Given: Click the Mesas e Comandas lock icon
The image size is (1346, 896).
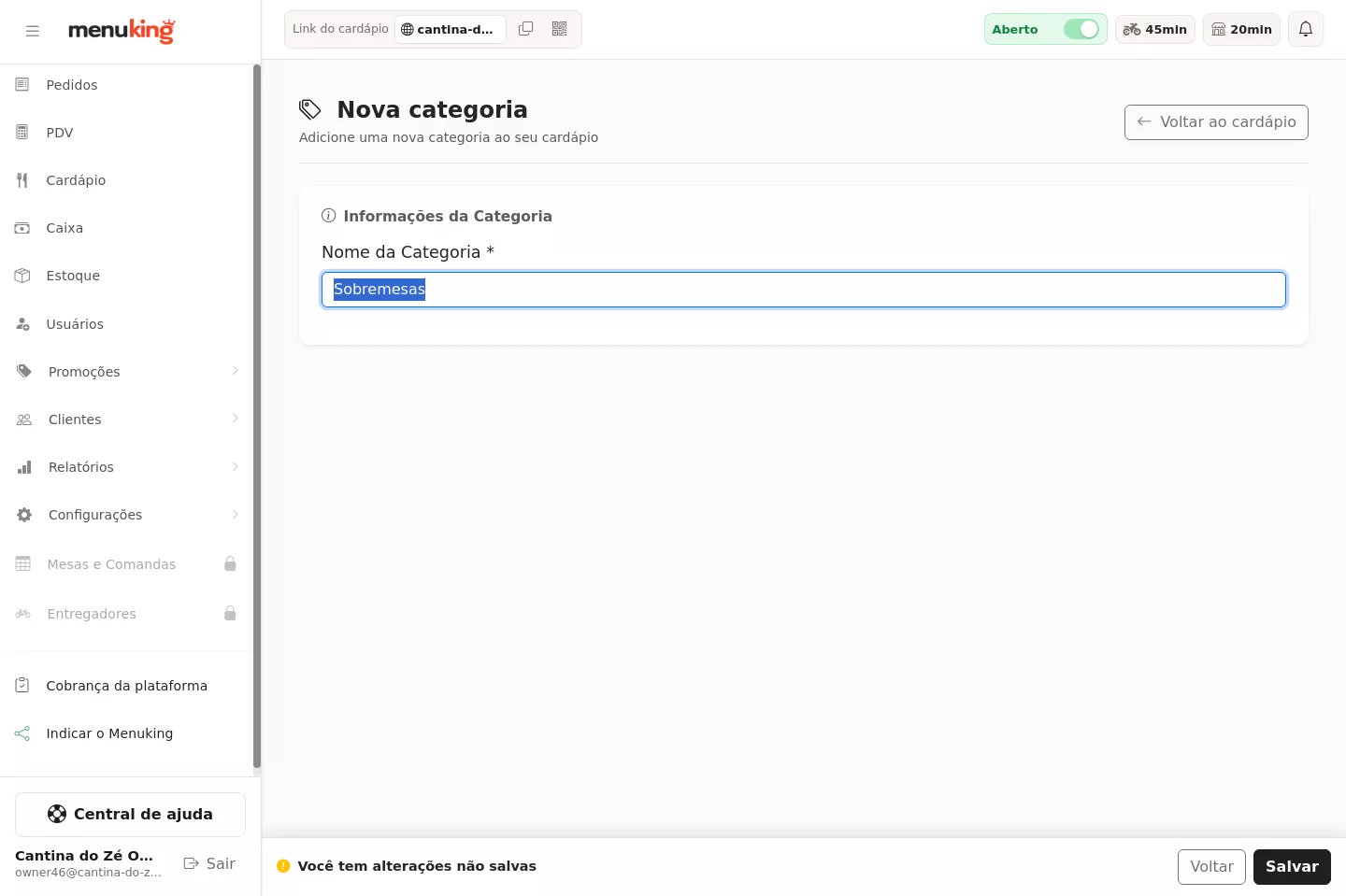Looking at the screenshot, I should (230, 564).
